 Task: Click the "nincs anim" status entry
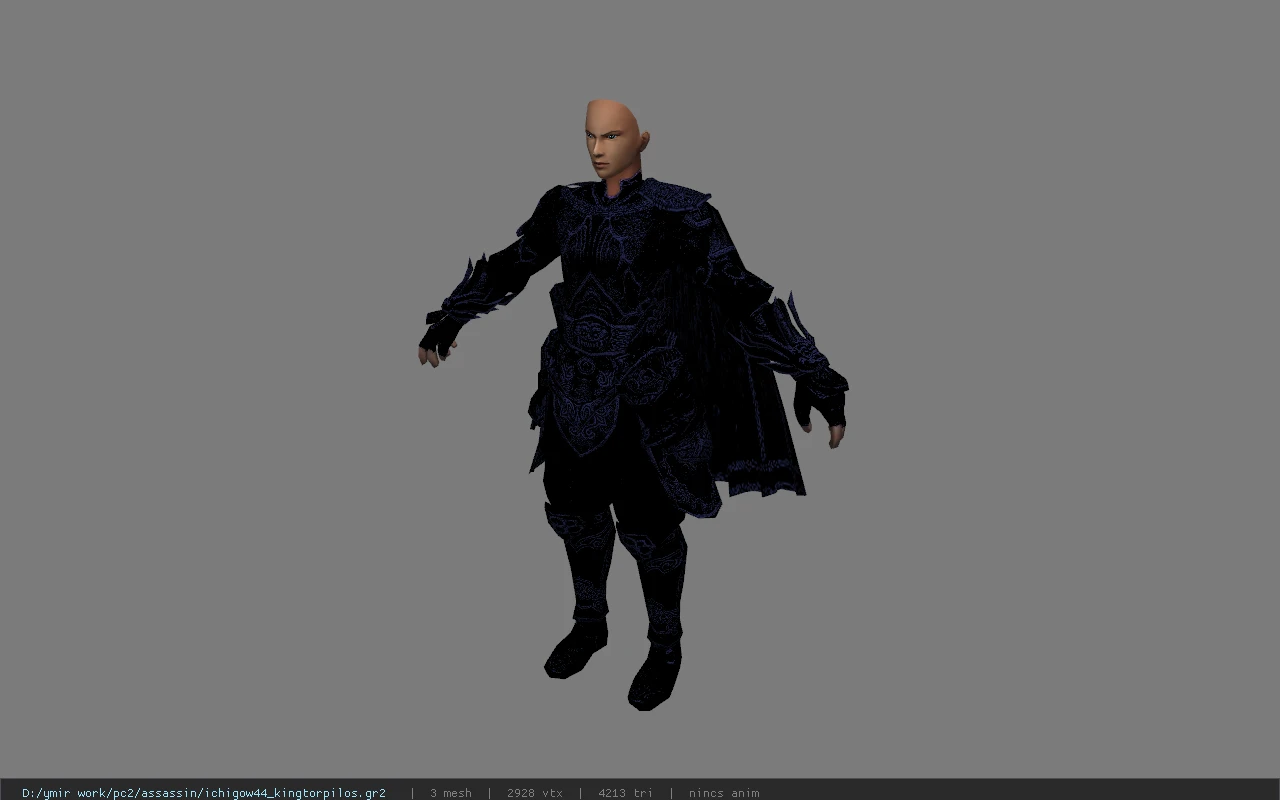pos(723,793)
